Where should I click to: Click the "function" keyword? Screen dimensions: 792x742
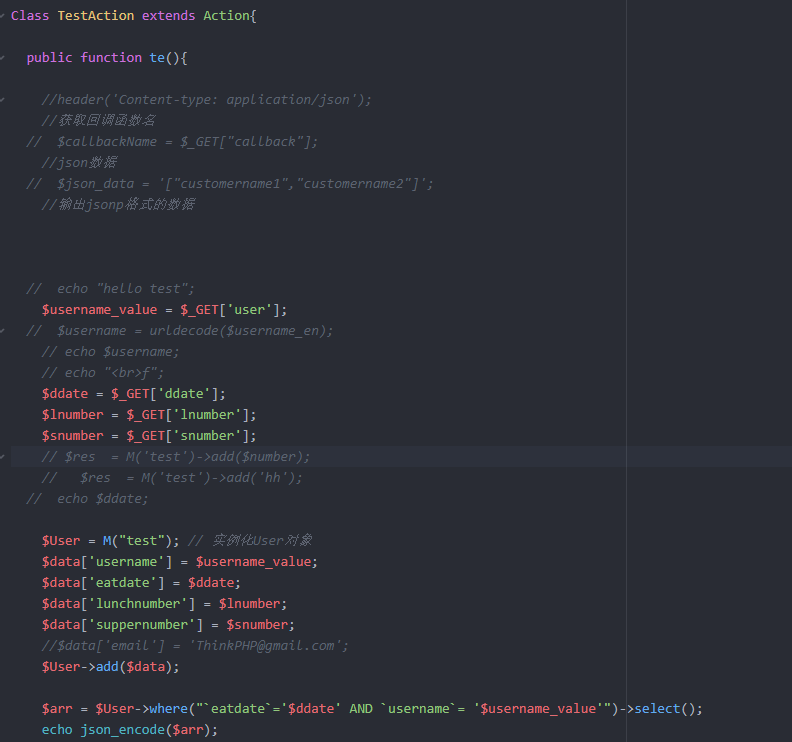pos(111,58)
